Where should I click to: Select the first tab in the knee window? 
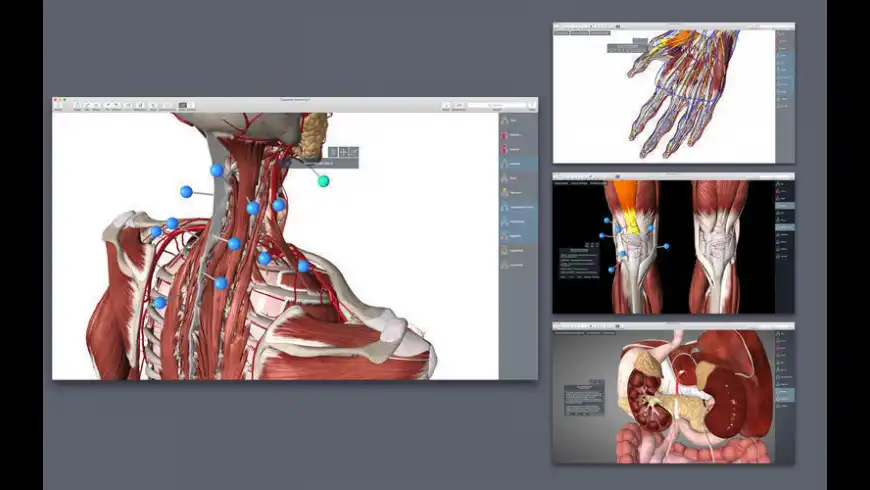[562, 183]
